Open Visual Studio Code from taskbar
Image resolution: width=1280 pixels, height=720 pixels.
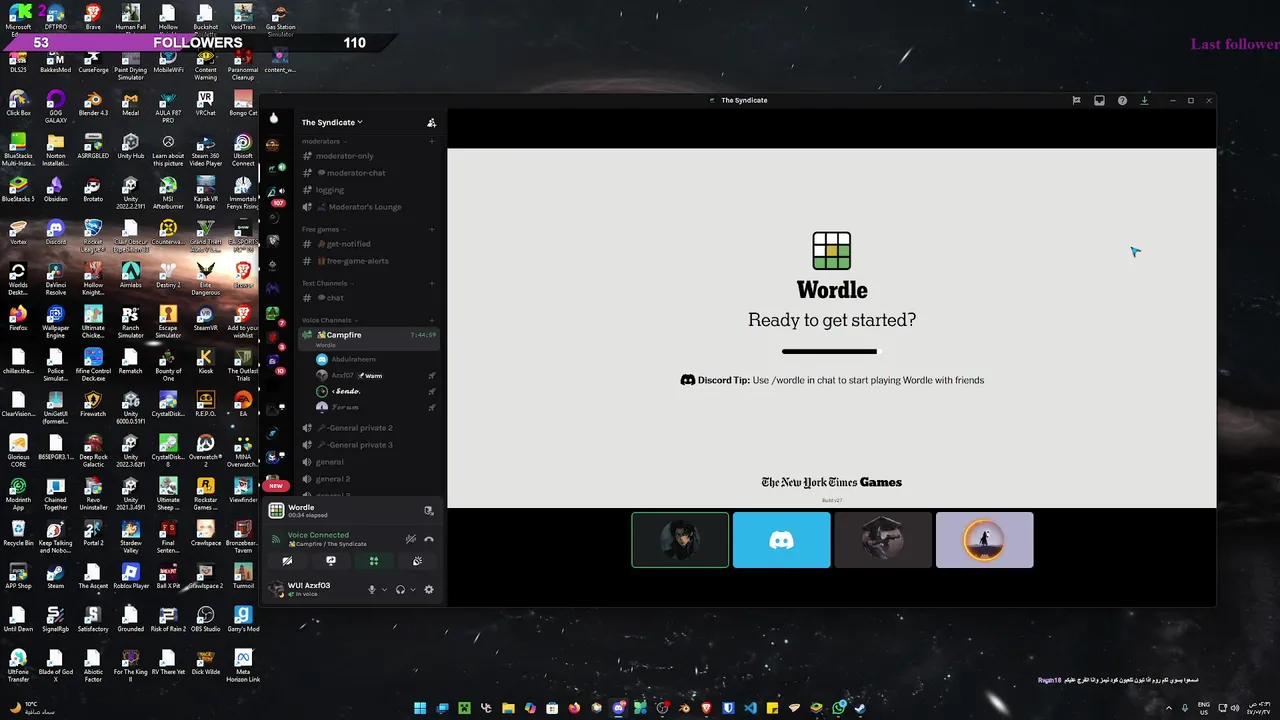(x=750, y=708)
